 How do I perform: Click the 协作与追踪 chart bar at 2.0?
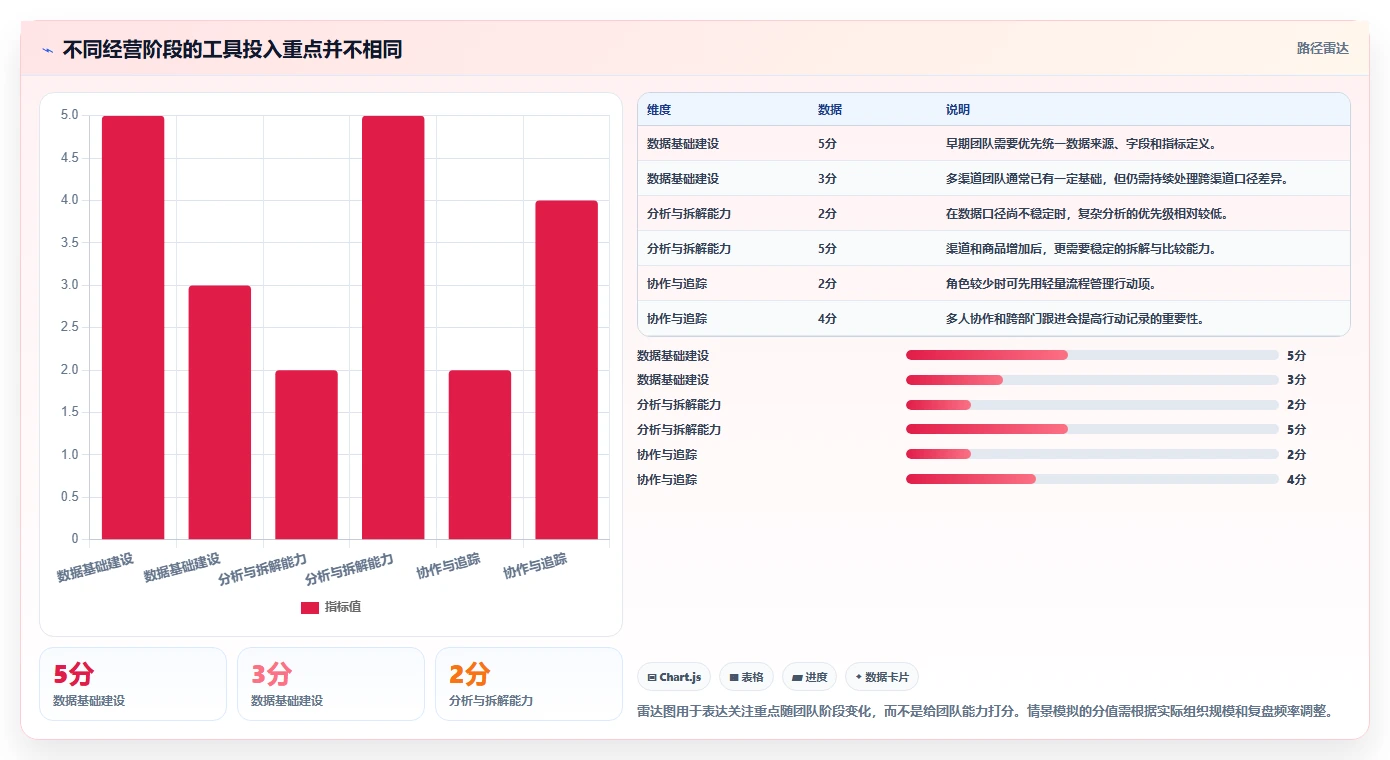tap(480, 455)
